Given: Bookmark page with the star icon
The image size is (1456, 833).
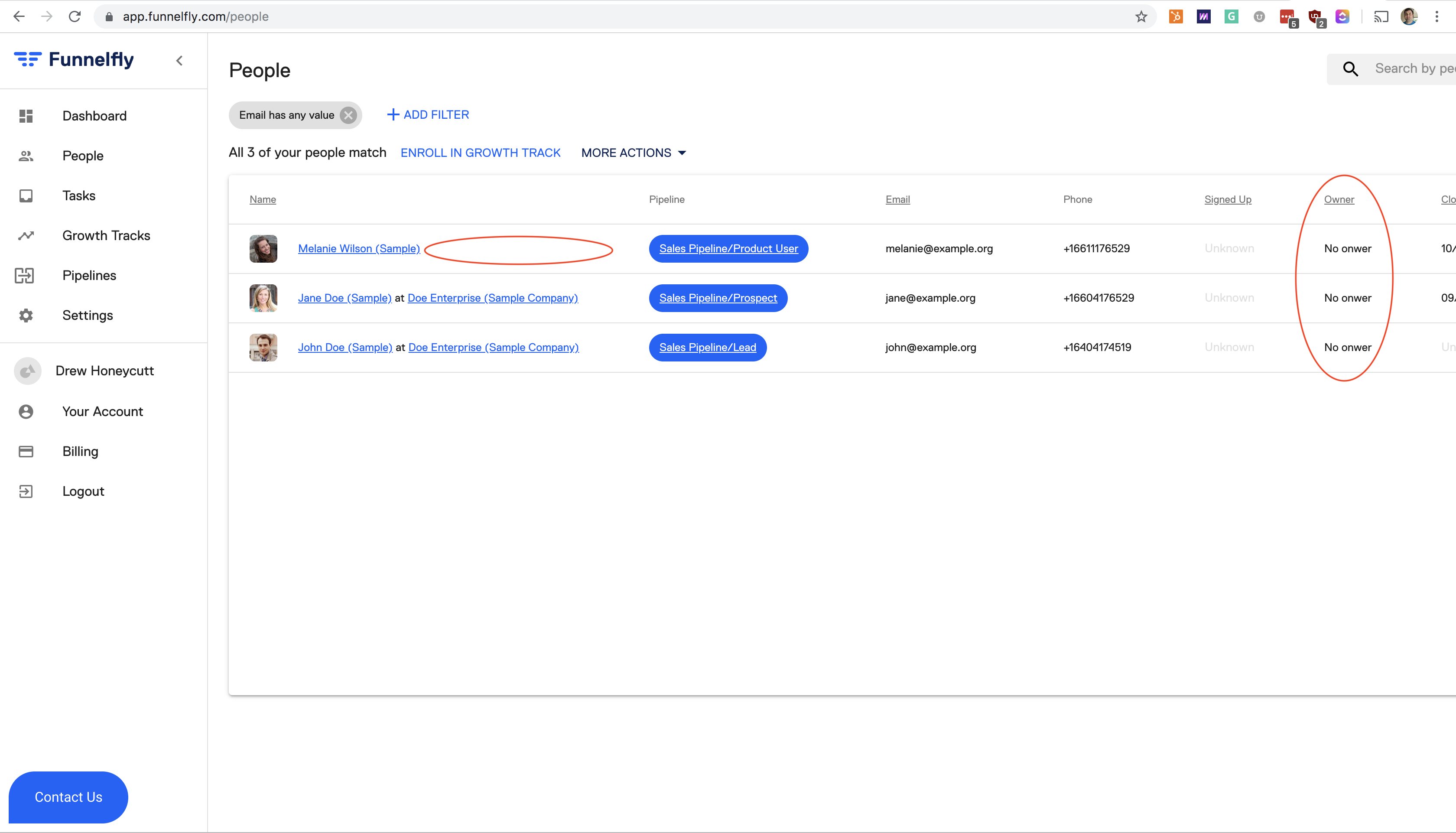Looking at the screenshot, I should [x=1141, y=16].
